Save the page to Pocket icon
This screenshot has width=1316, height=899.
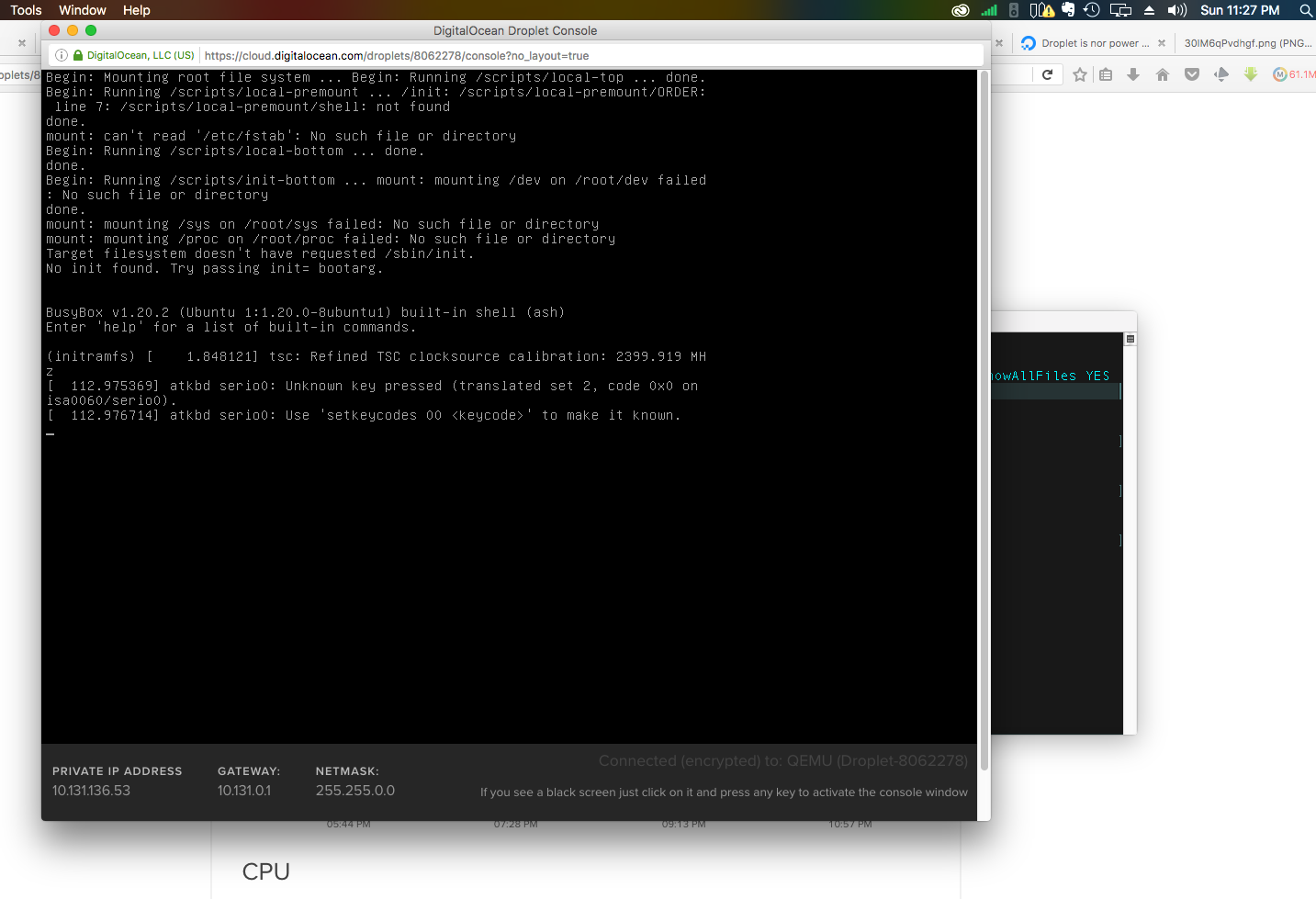coord(1192,74)
